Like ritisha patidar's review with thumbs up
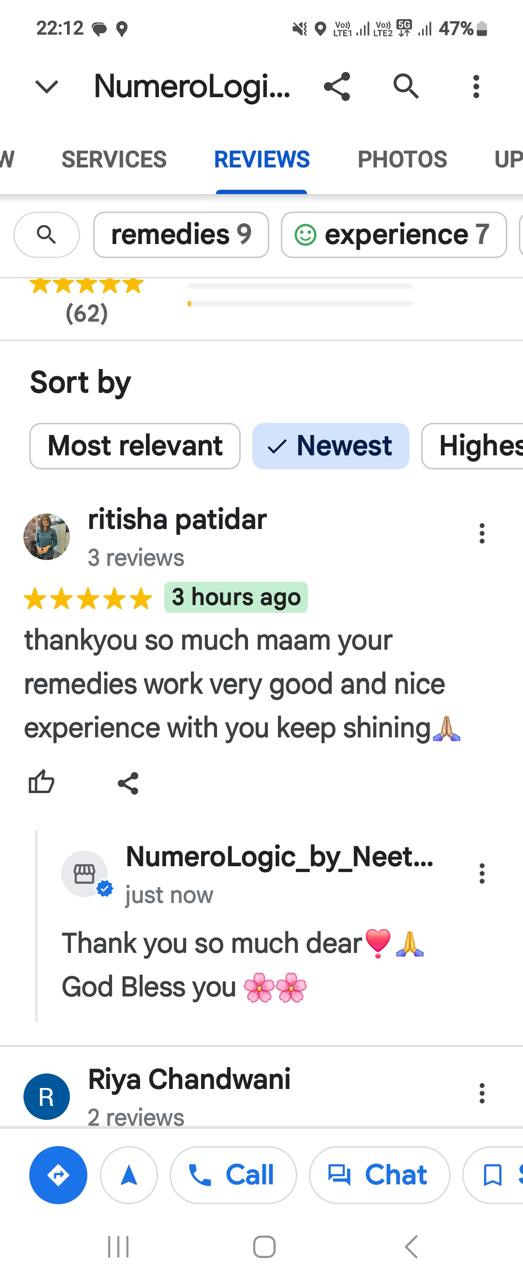The height and width of the screenshot is (1280, 523). click(41, 783)
